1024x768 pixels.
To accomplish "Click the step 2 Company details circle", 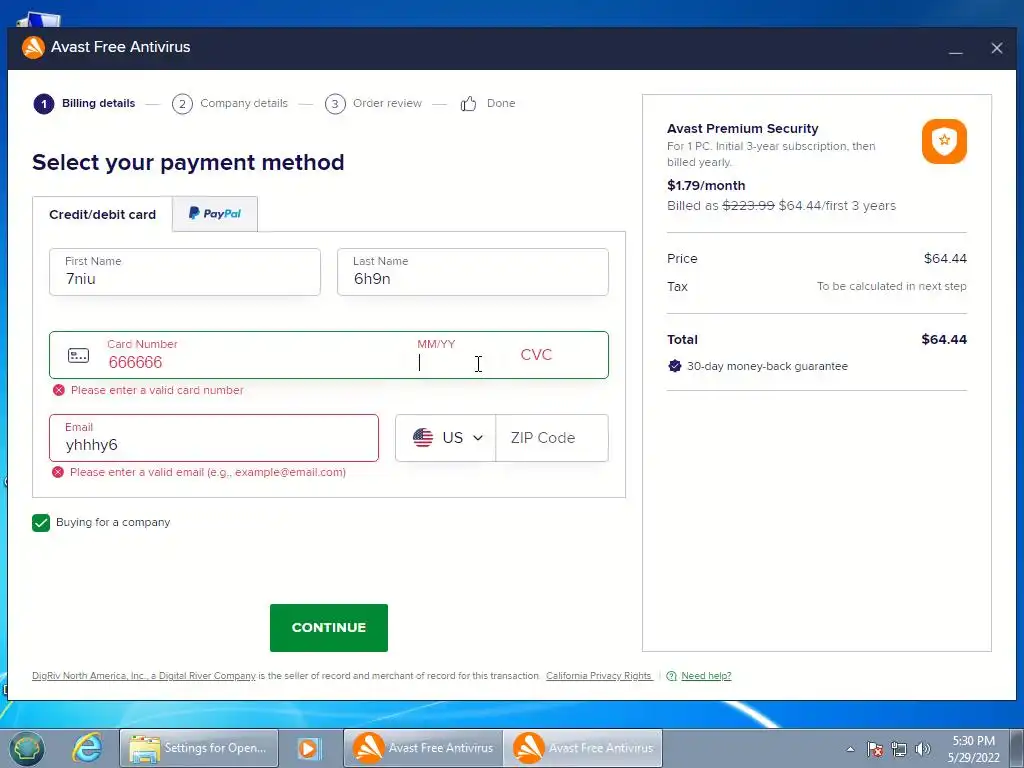I will (x=182, y=104).
